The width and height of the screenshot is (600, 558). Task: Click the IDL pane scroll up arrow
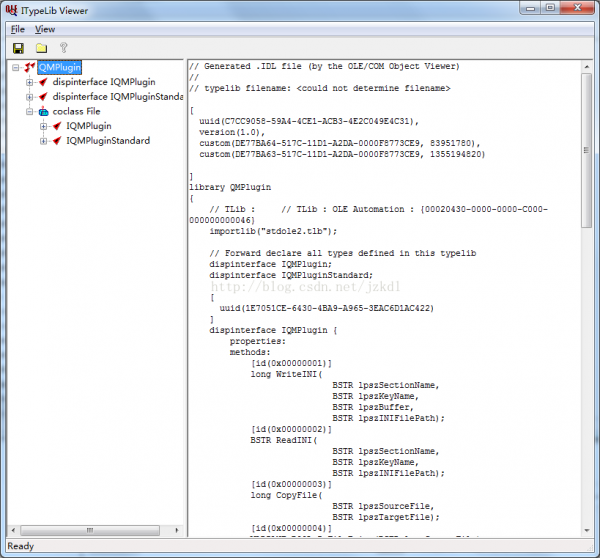tap(587, 67)
